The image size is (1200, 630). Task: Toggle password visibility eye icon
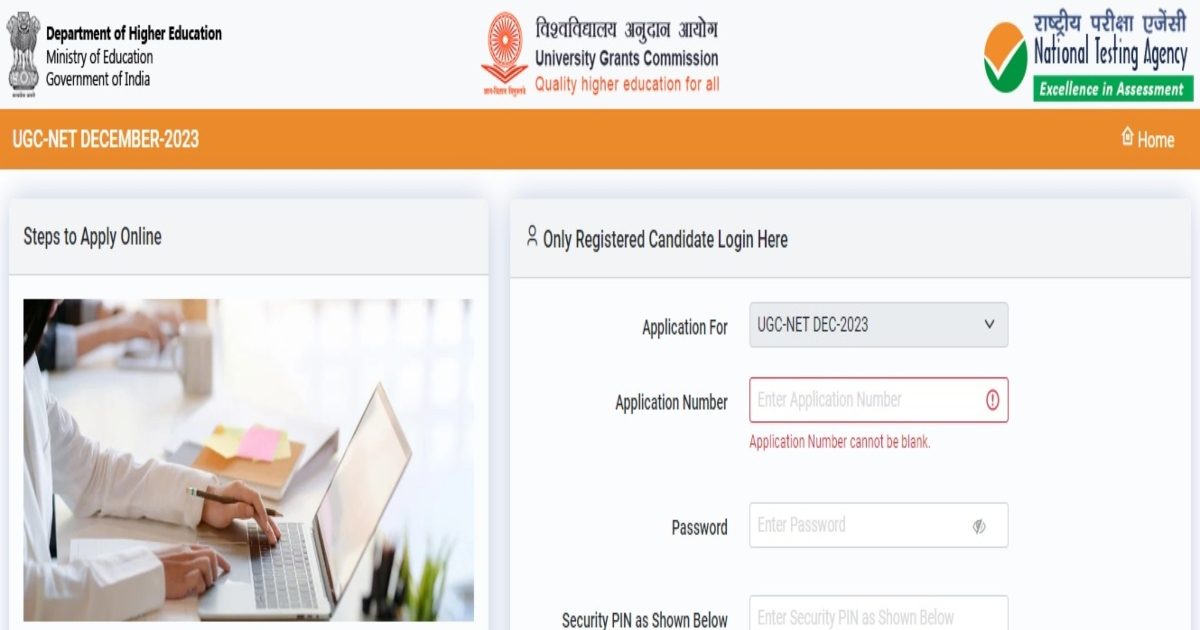click(979, 526)
